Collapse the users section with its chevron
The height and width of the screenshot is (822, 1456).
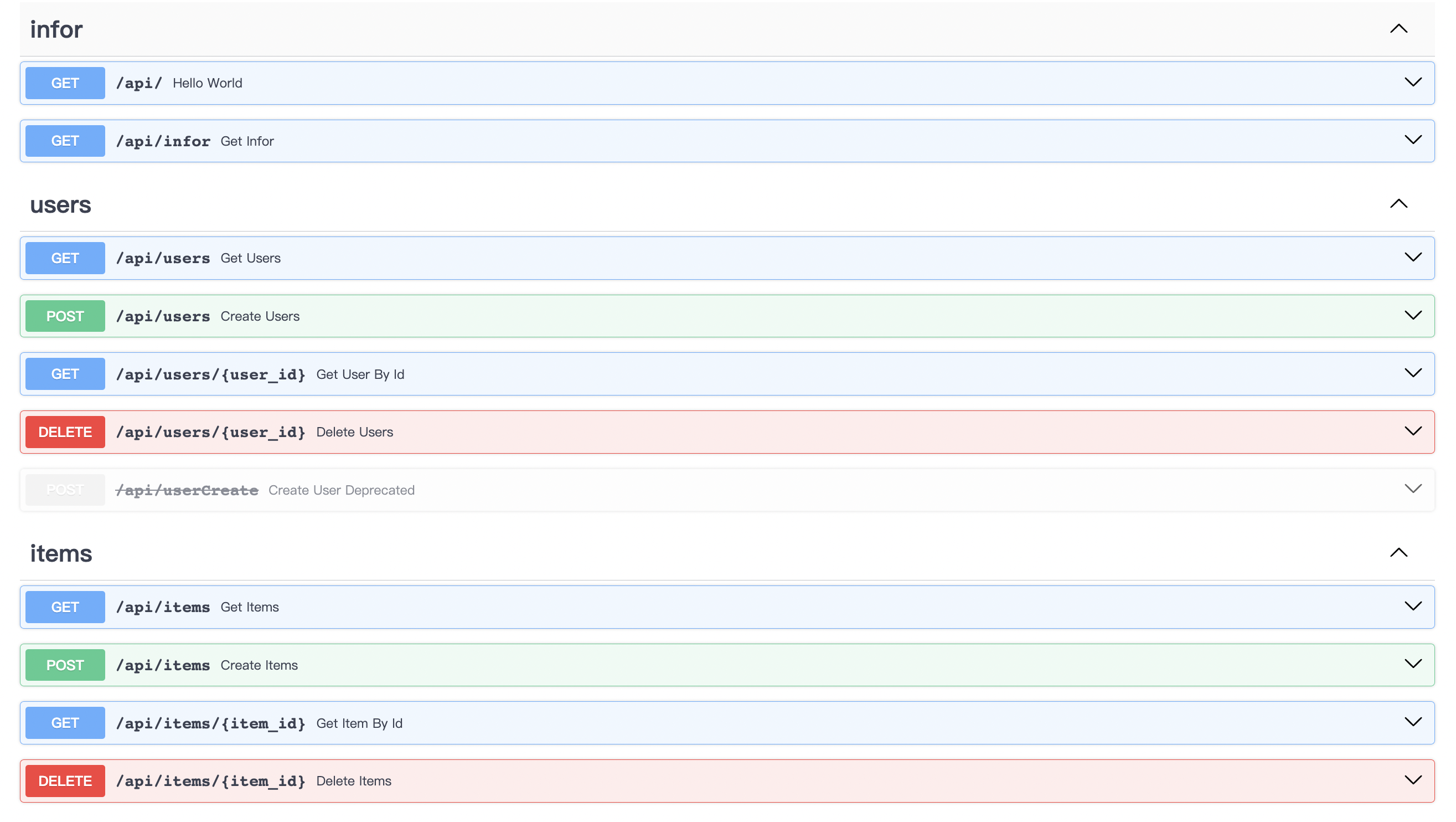pyautogui.click(x=1398, y=203)
